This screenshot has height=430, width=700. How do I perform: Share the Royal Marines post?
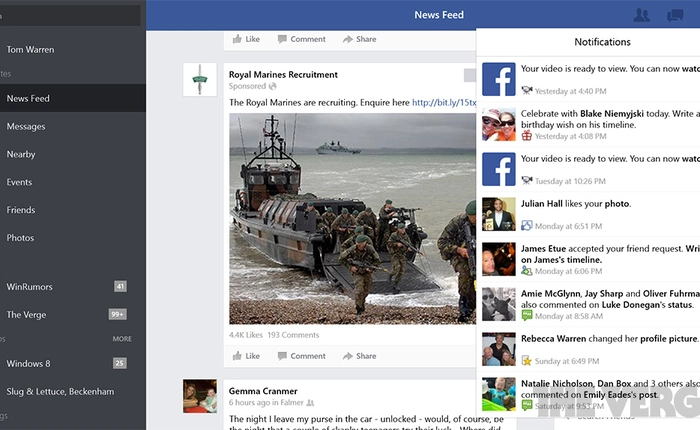(359, 356)
